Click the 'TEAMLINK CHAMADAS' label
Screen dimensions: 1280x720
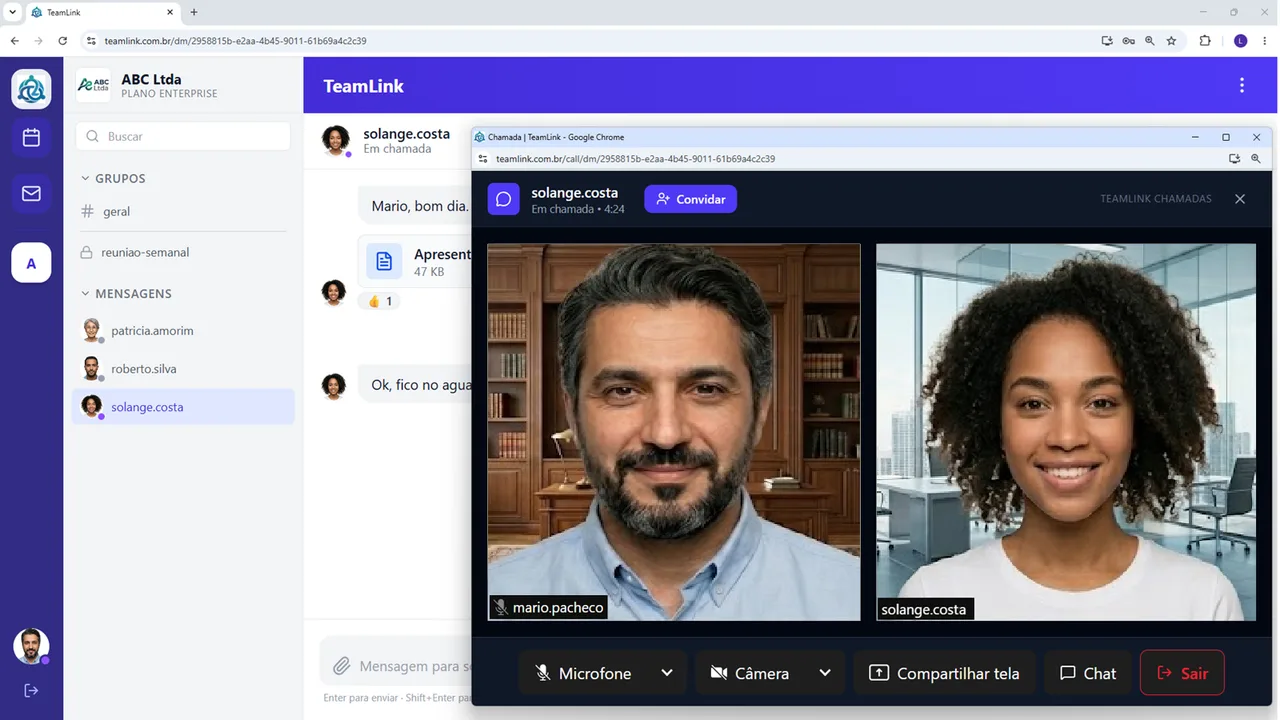click(x=1156, y=199)
